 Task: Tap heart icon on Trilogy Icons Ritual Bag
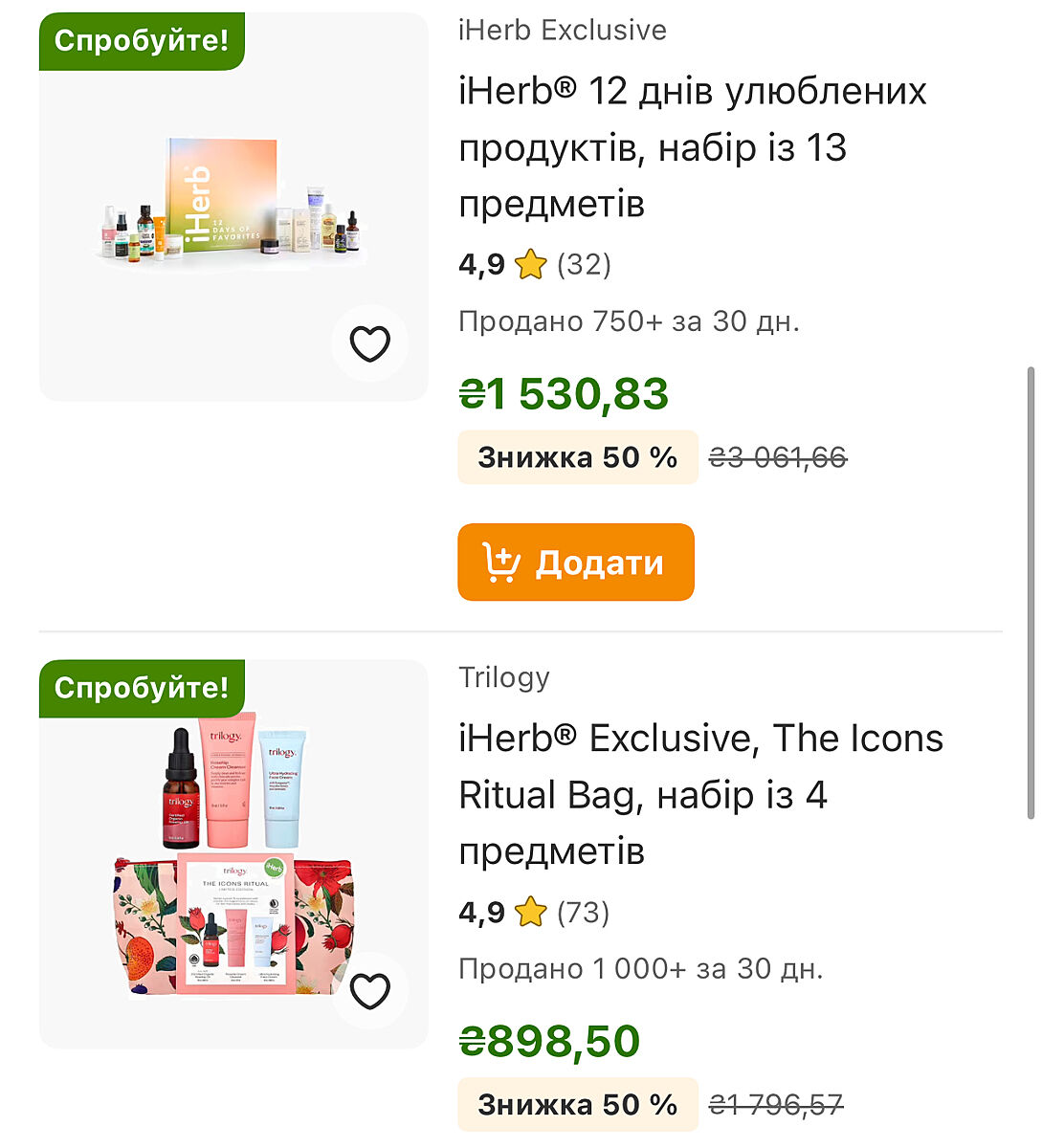click(x=369, y=991)
